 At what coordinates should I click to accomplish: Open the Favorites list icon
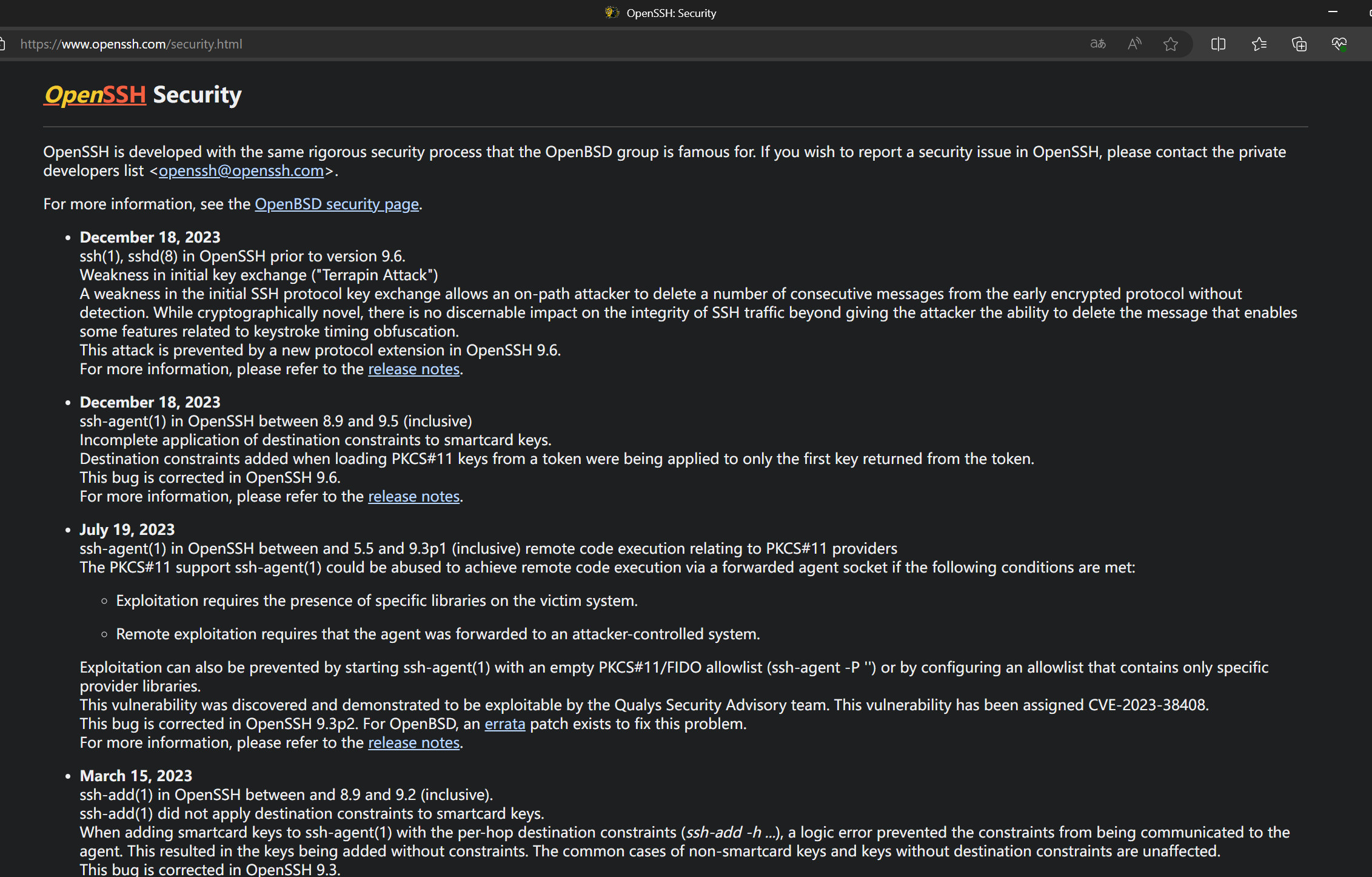1259,44
